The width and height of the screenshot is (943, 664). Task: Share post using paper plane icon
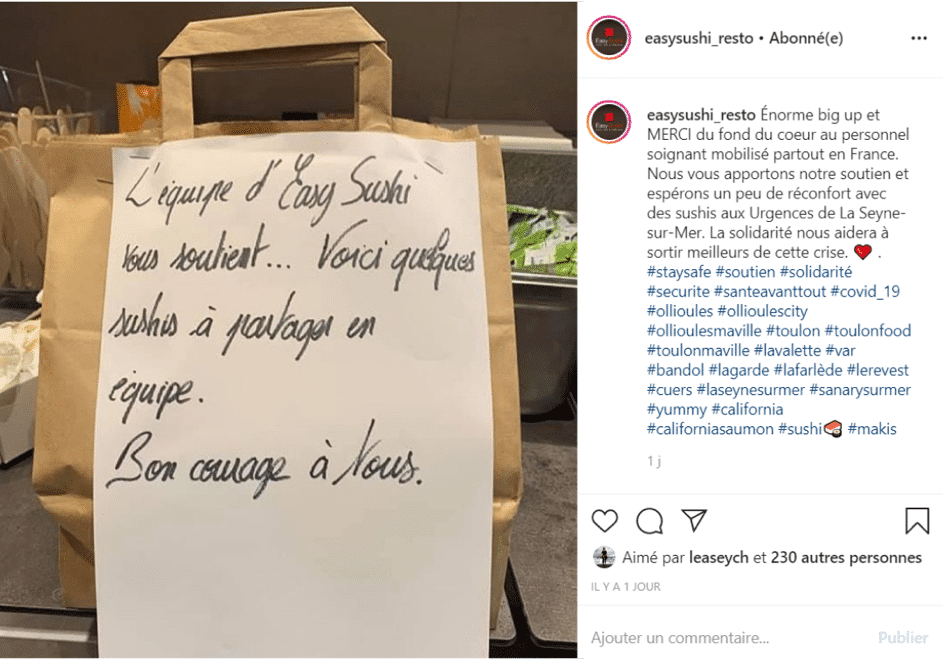coord(693,520)
